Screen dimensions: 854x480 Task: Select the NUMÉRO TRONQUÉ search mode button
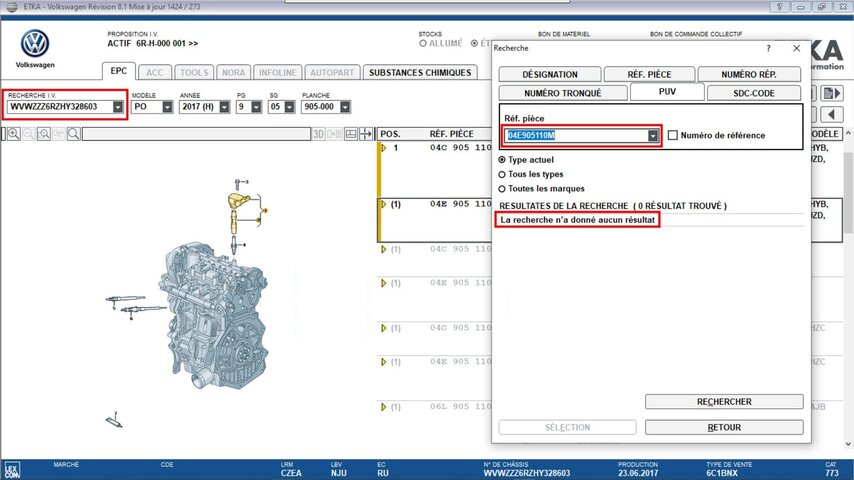point(563,93)
